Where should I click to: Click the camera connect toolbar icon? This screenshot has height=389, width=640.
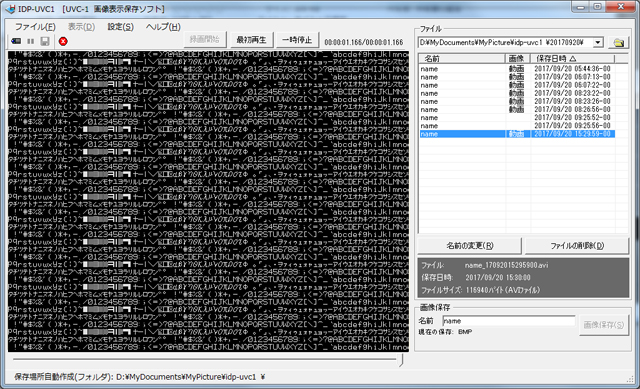(x=16, y=41)
